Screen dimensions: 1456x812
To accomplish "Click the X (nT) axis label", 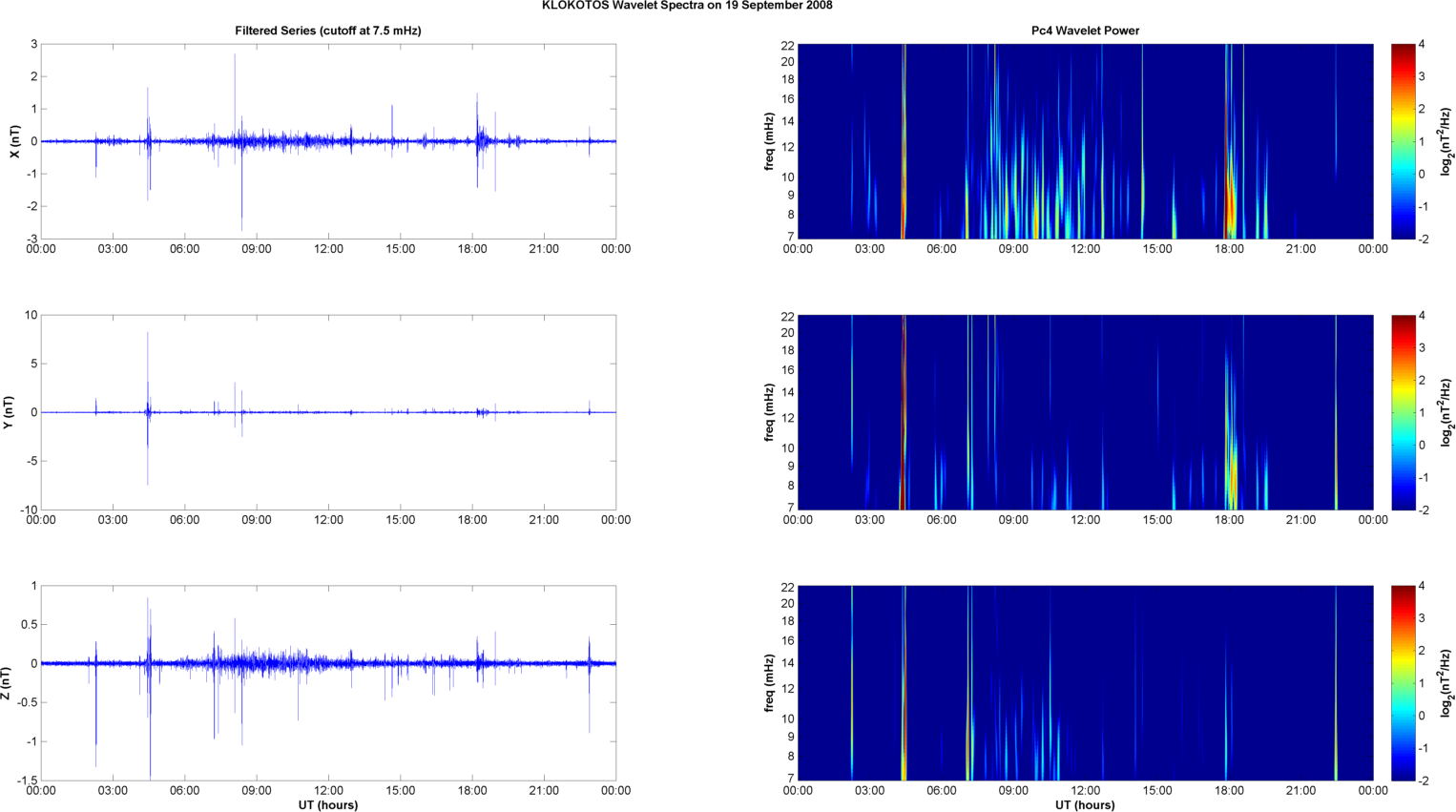I will click(13, 141).
